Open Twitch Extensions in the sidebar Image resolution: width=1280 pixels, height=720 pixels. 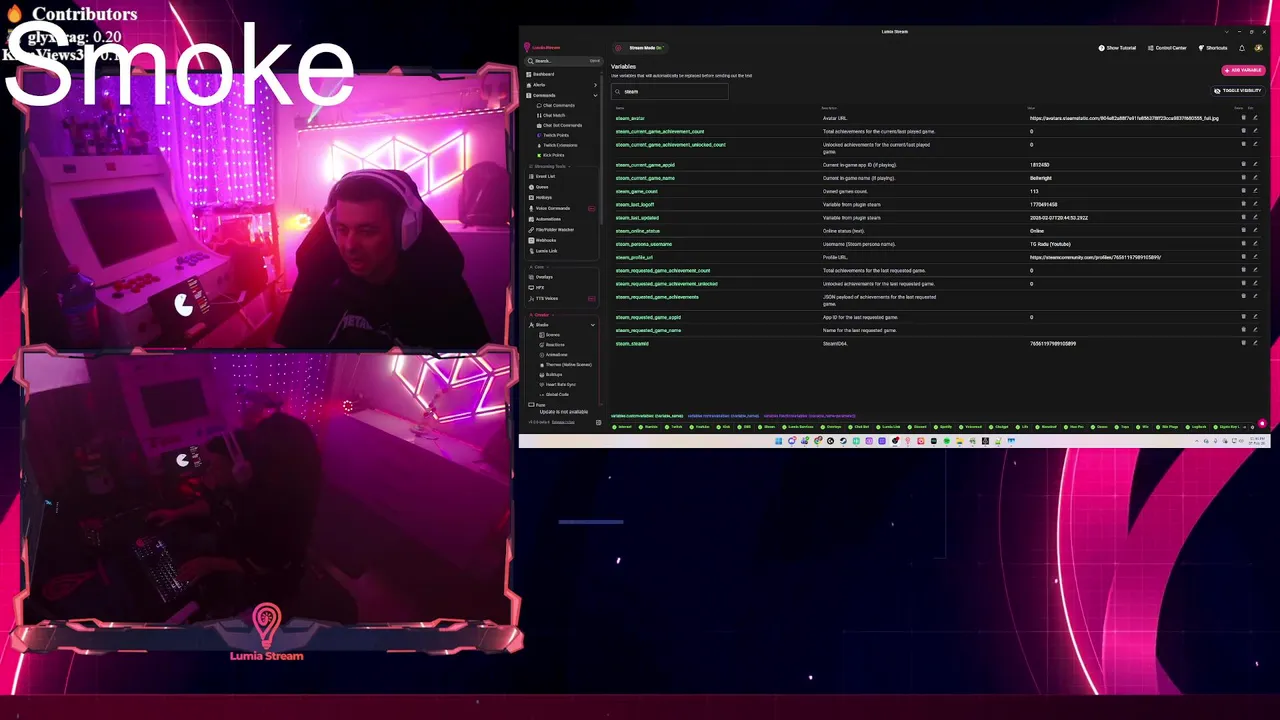(x=558, y=145)
